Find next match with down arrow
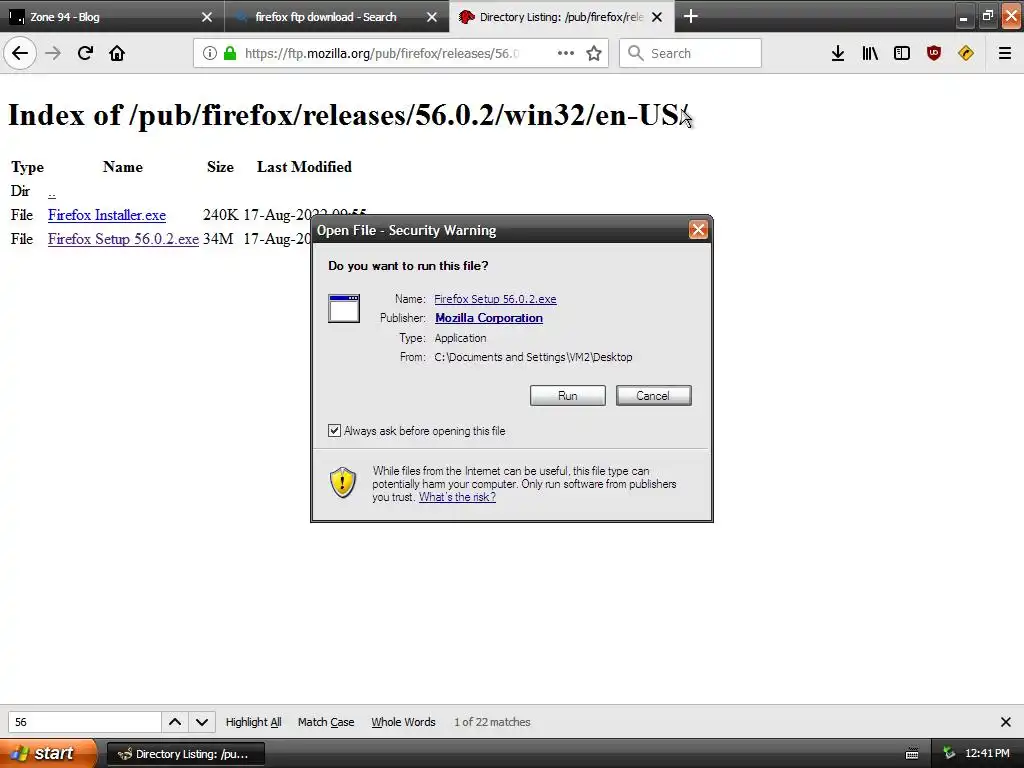This screenshot has height=768, width=1024. [202, 722]
